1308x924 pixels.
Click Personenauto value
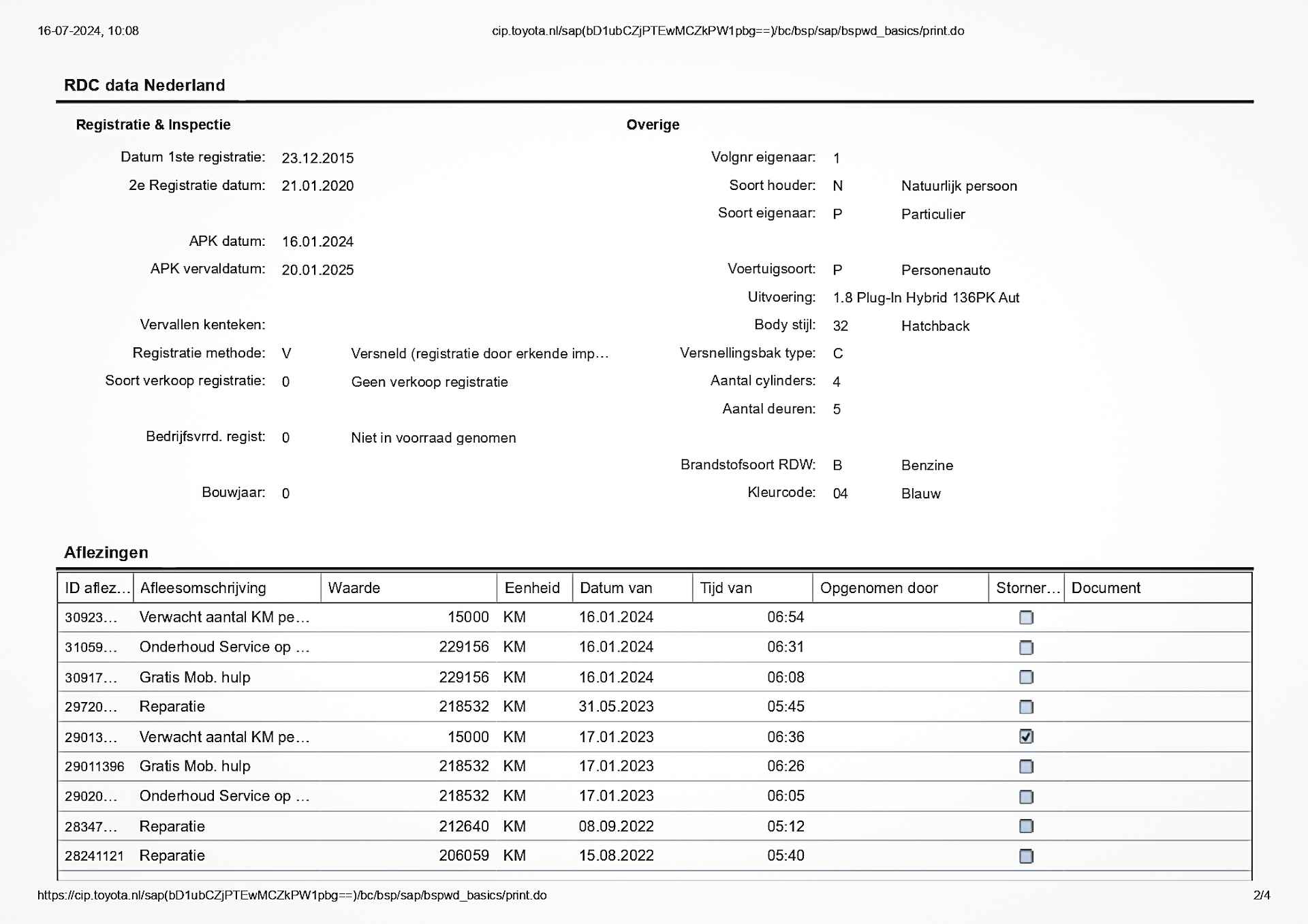[x=946, y=270]
